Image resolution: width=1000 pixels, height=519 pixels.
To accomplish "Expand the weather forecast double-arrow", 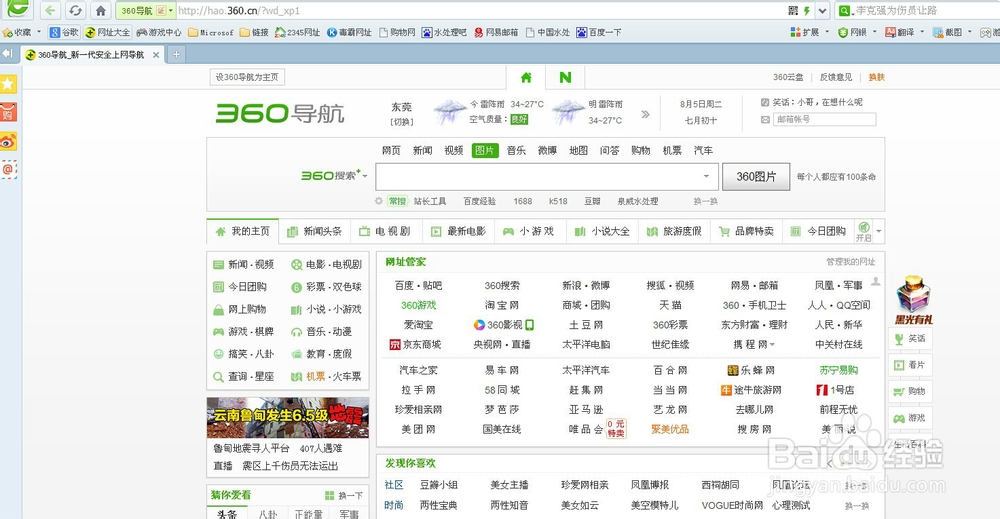I will [x=645, y=114].
